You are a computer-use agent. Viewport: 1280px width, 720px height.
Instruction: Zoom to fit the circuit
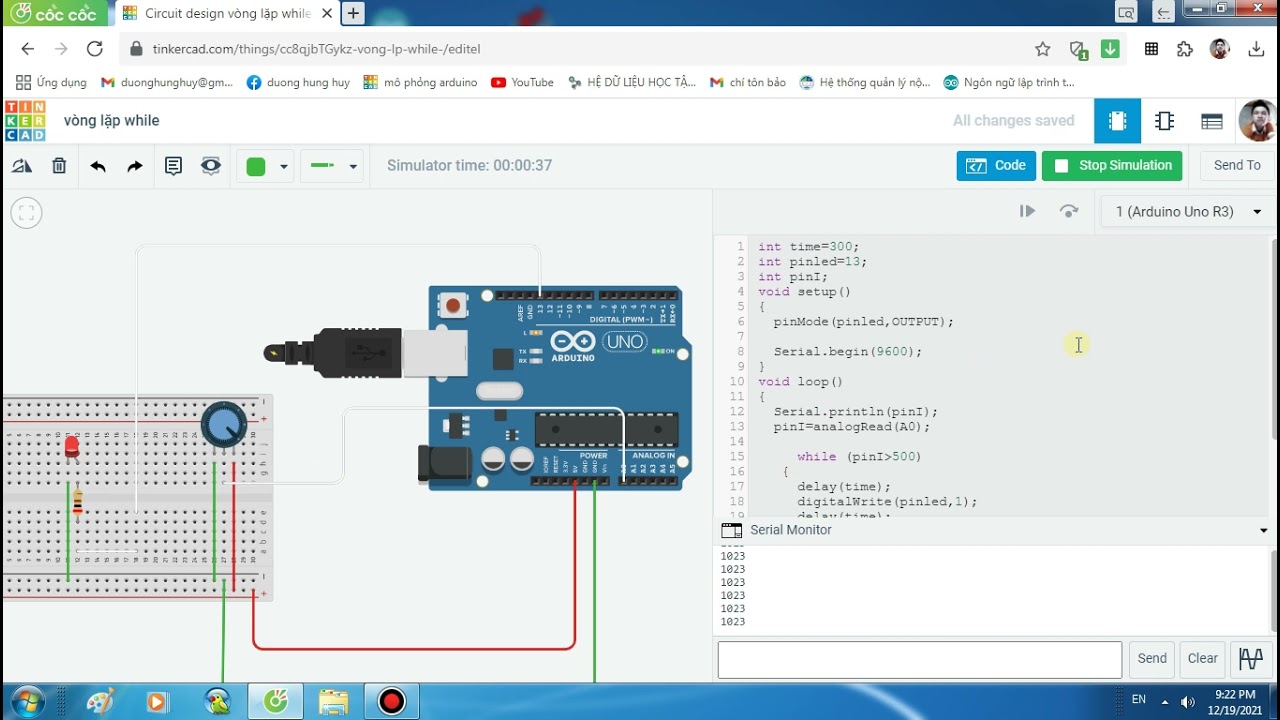point(27,212)
